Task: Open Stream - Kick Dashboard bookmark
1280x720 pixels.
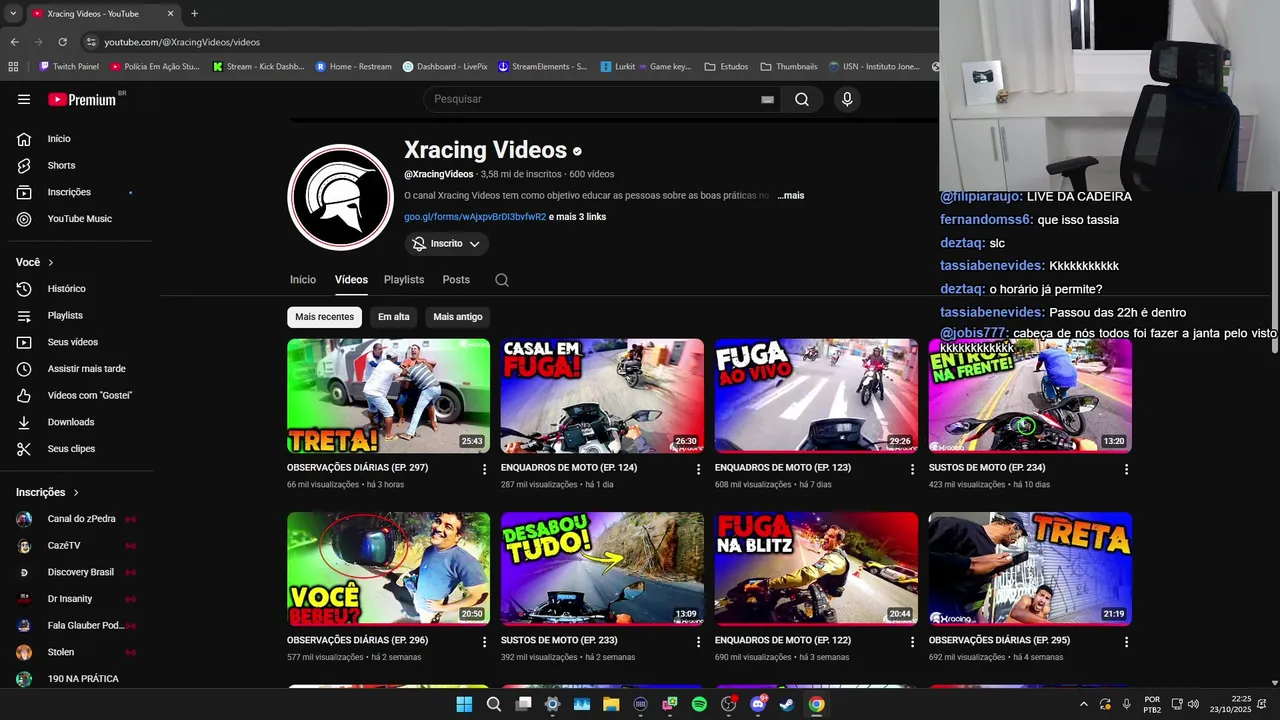Action: (x=258, y=67)
